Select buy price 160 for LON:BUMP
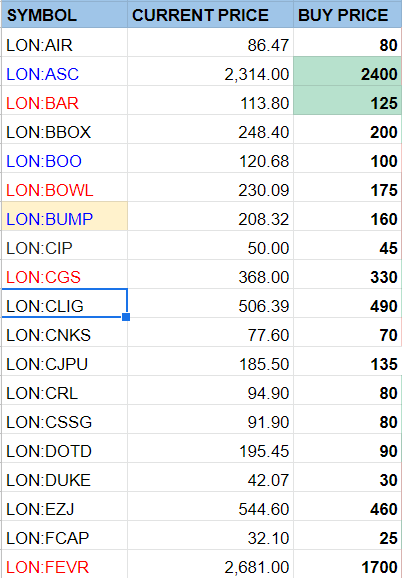The image size is (402, 578). [x=347, y=216]
